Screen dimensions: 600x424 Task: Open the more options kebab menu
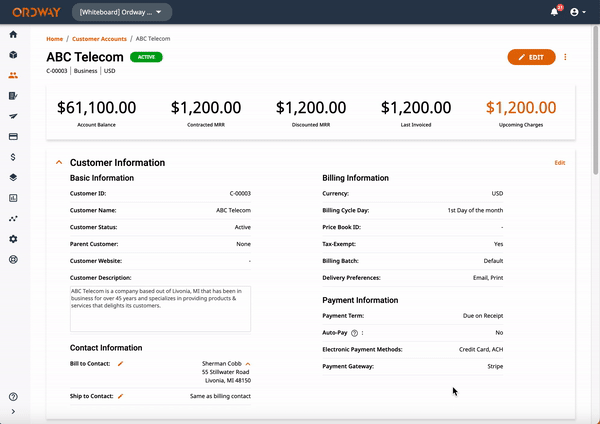(x=565, y=57)
